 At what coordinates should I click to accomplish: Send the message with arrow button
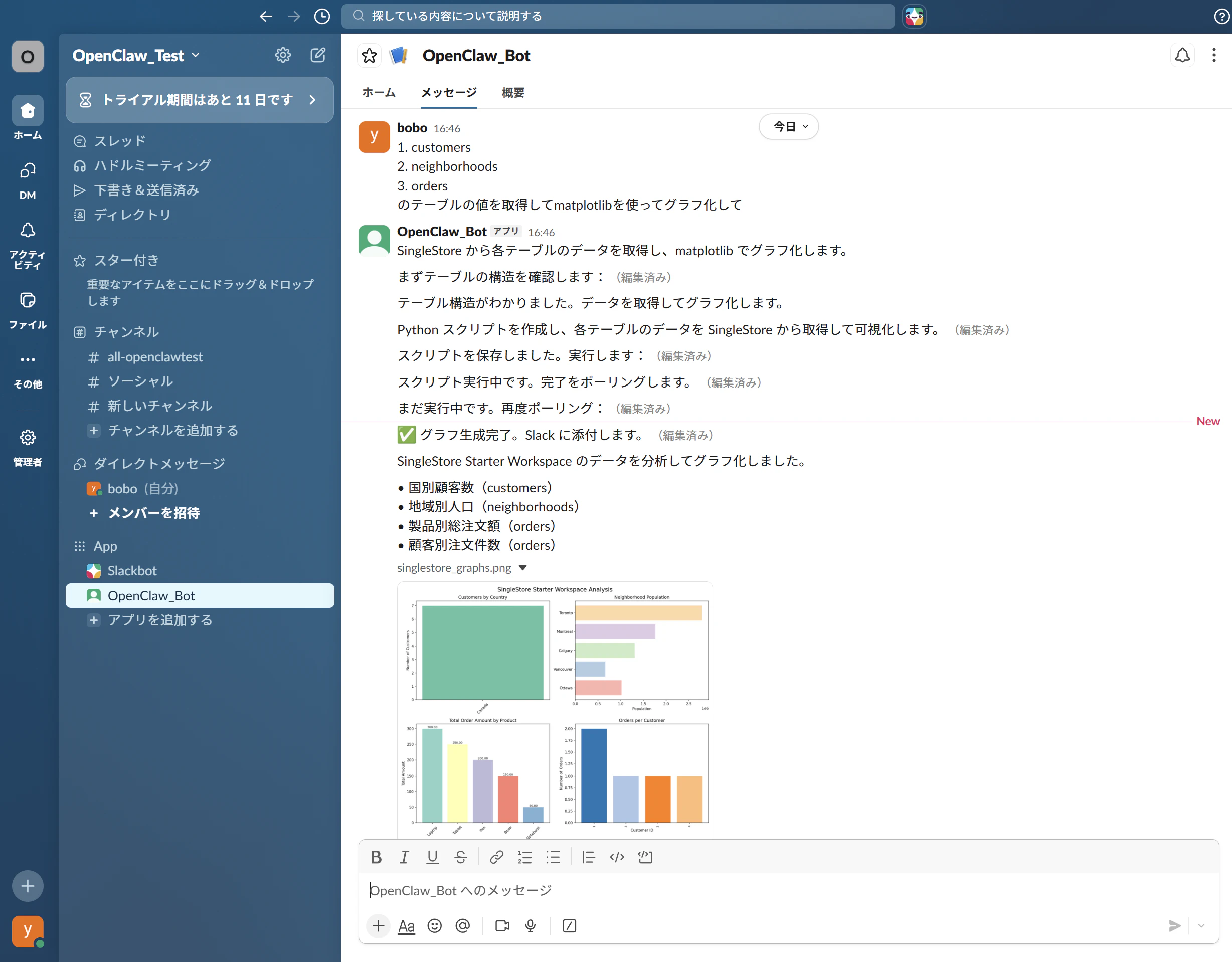tap(1174, 926)
